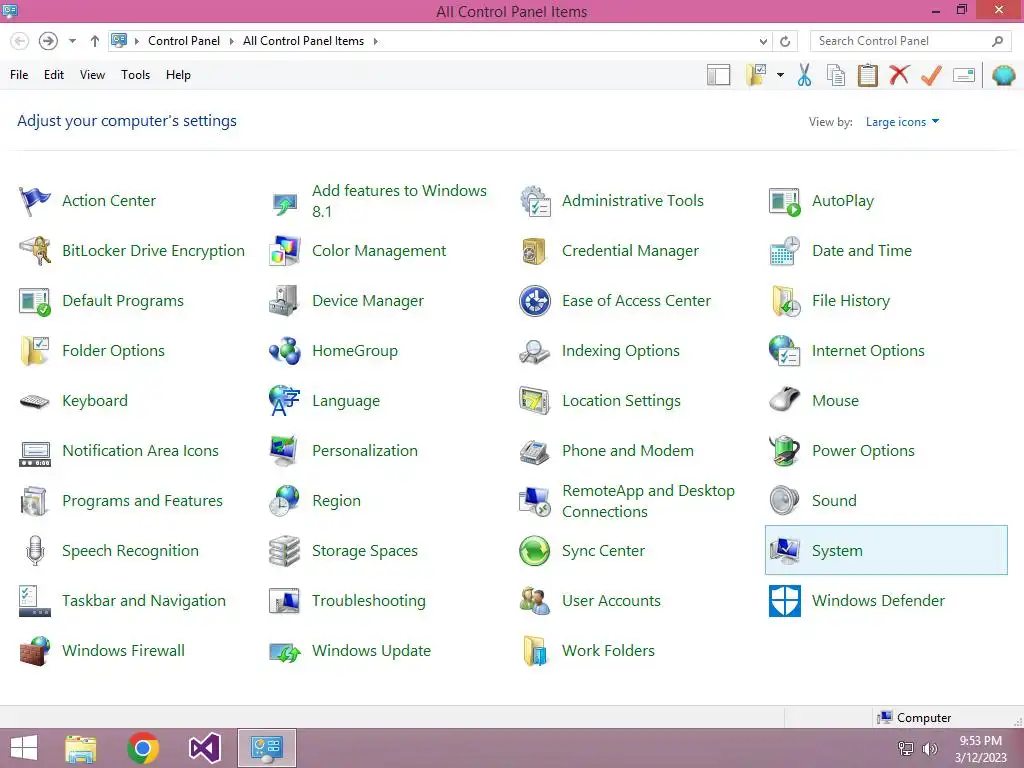The width and height of the screenshot is (1024, 768).
Task: Open the User Accounts link
Action: point(611,601)
